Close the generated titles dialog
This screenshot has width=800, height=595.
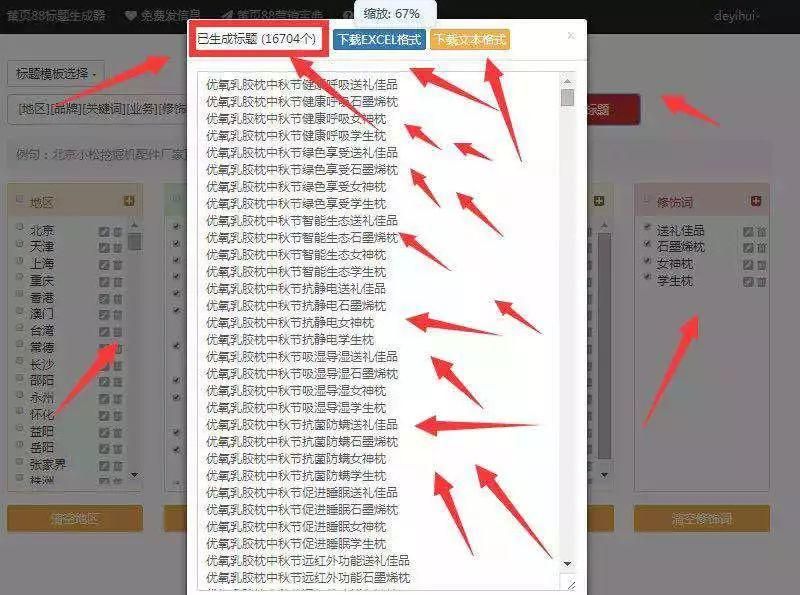pos(571,36)
